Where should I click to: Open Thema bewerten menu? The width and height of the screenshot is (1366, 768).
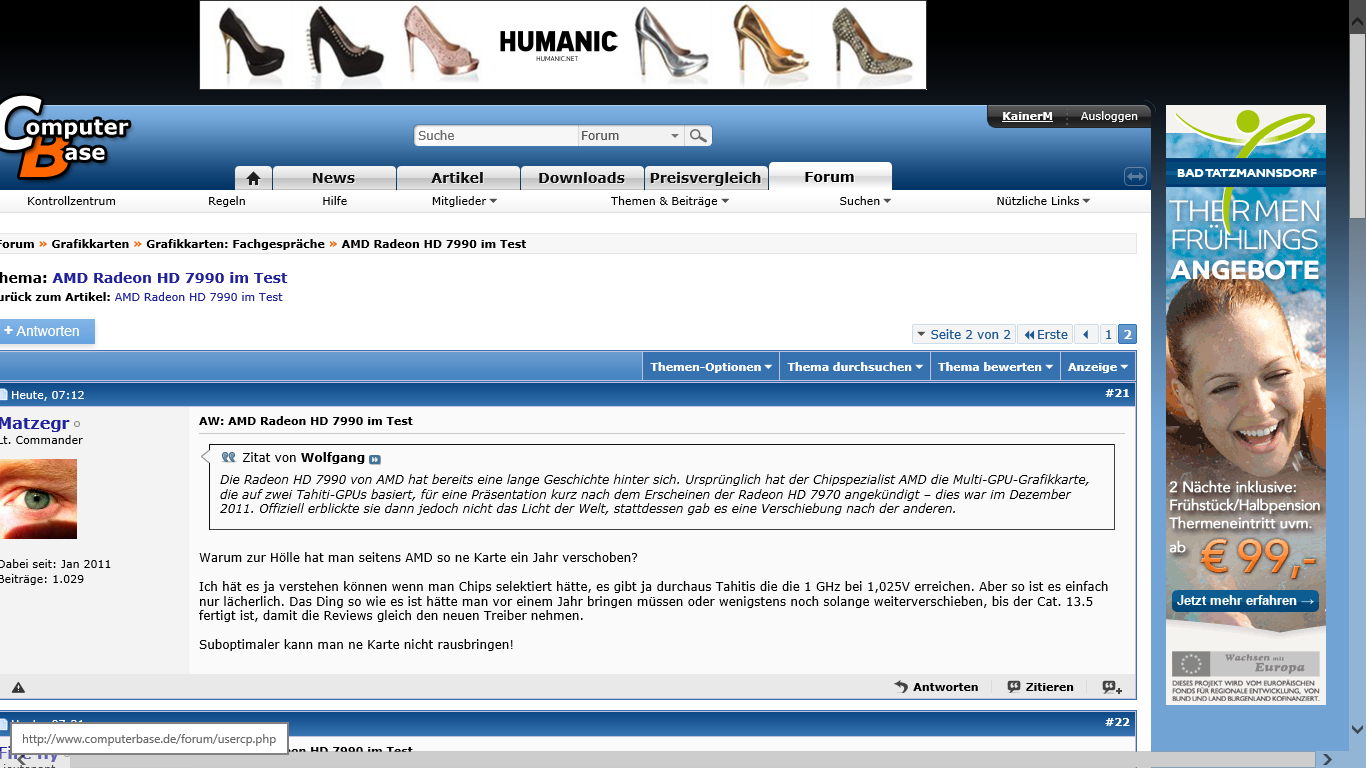tap(995, 367)
